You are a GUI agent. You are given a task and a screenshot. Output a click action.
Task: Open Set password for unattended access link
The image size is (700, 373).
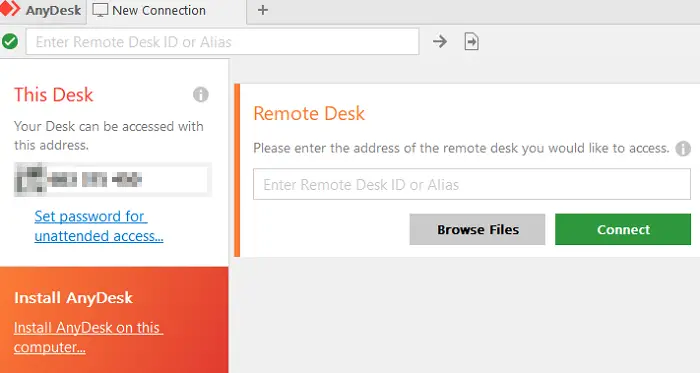(99, 226)
